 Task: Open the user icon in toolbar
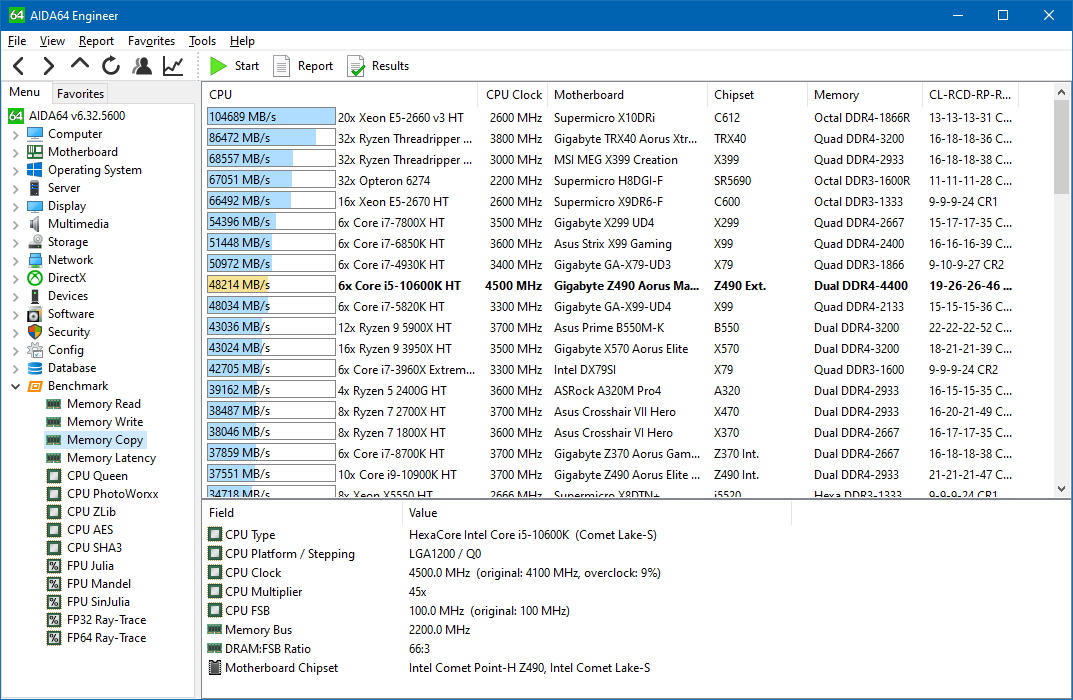tap(142, 66)
